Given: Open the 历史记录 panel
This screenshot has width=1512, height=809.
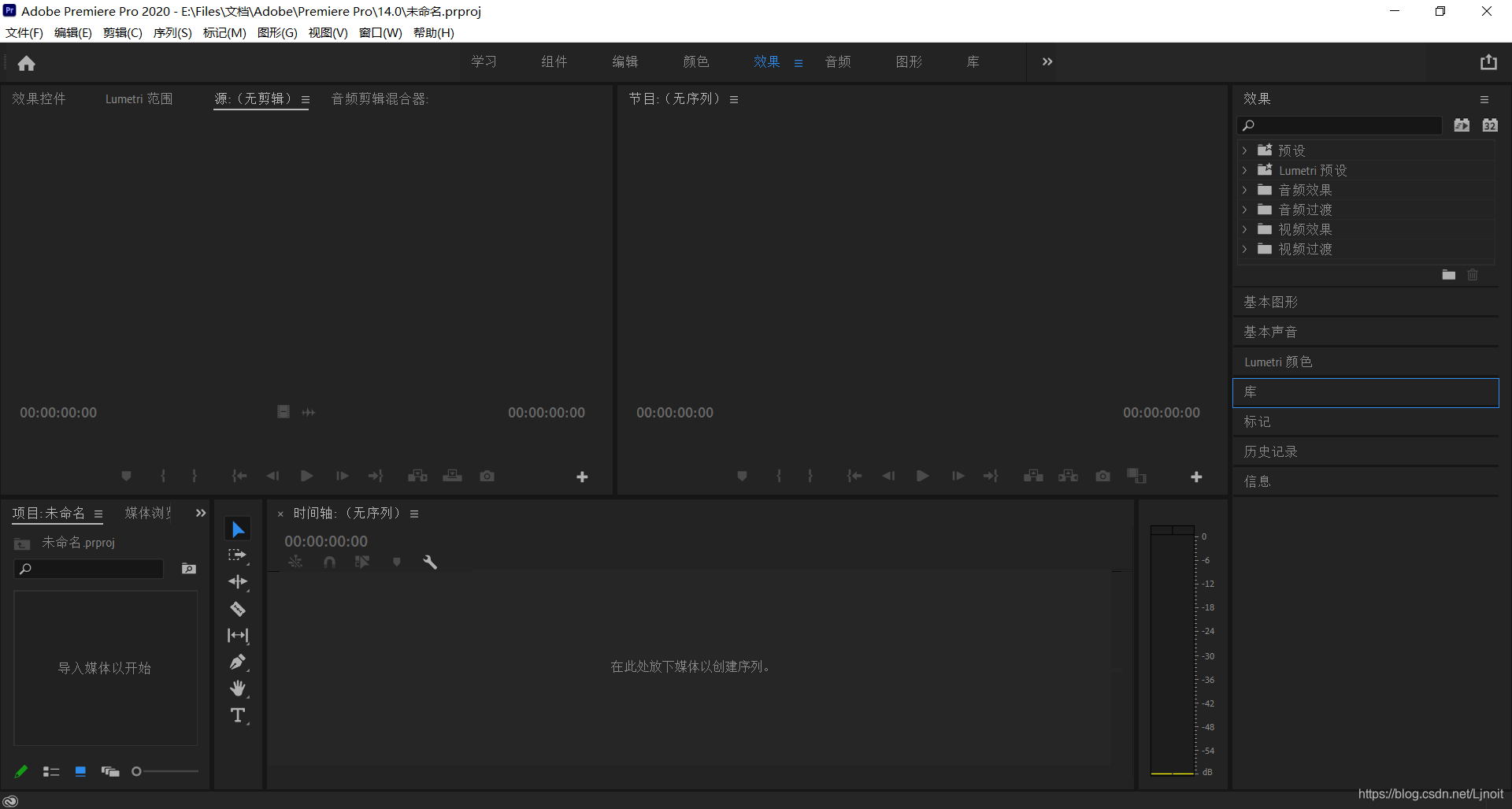Looking at the screenshot, I should pyautogui.click(x=1366, y=452).
